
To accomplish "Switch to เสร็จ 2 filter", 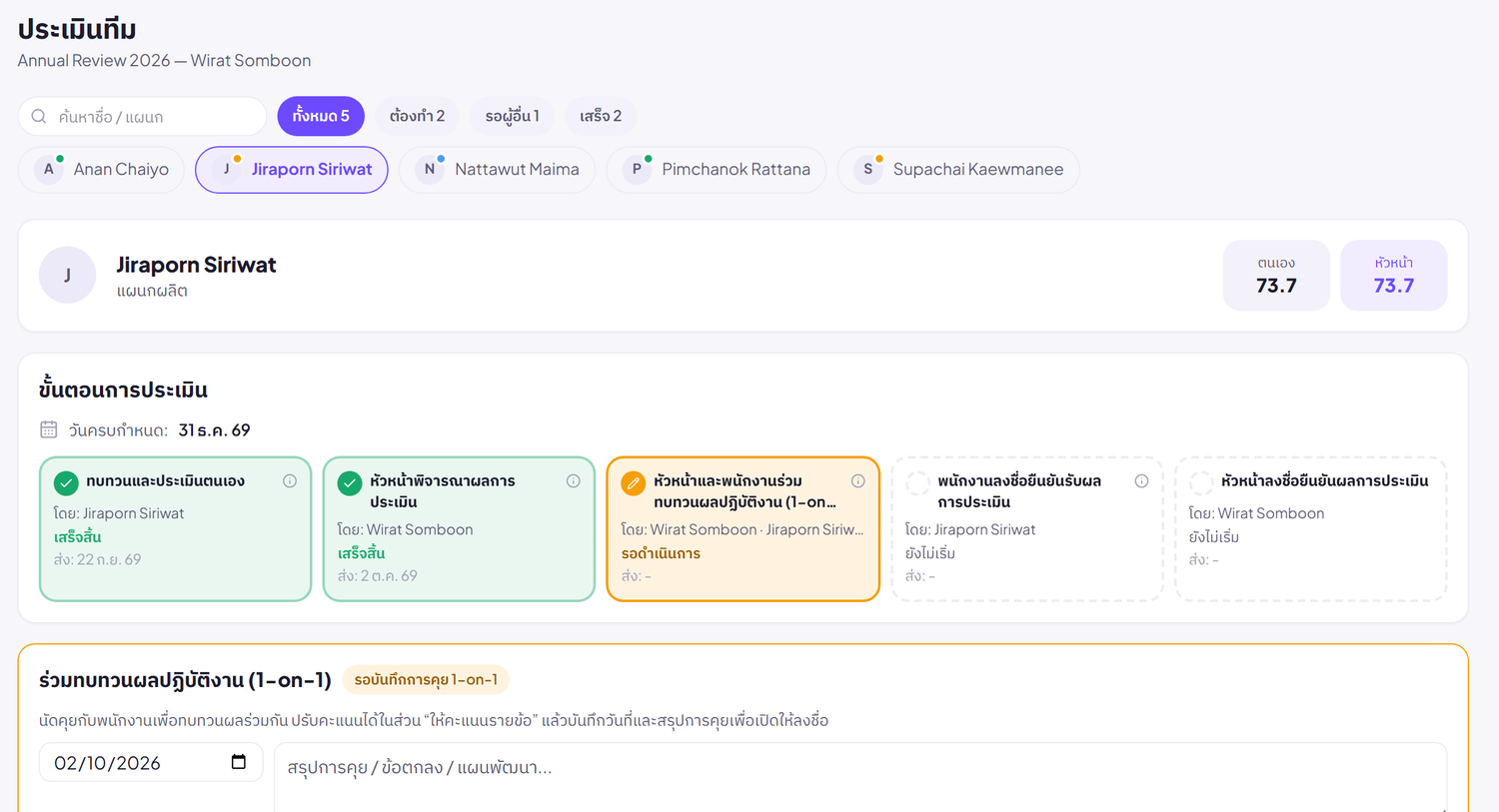I will (601, 116).
